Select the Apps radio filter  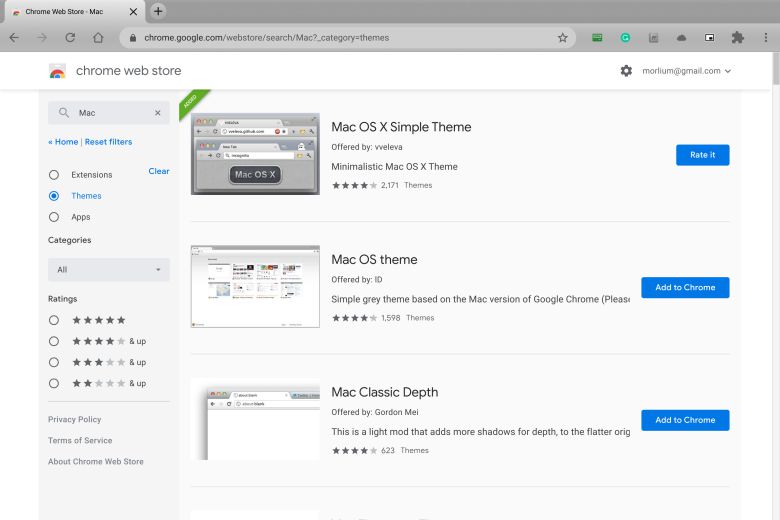[x=54, y=217]
